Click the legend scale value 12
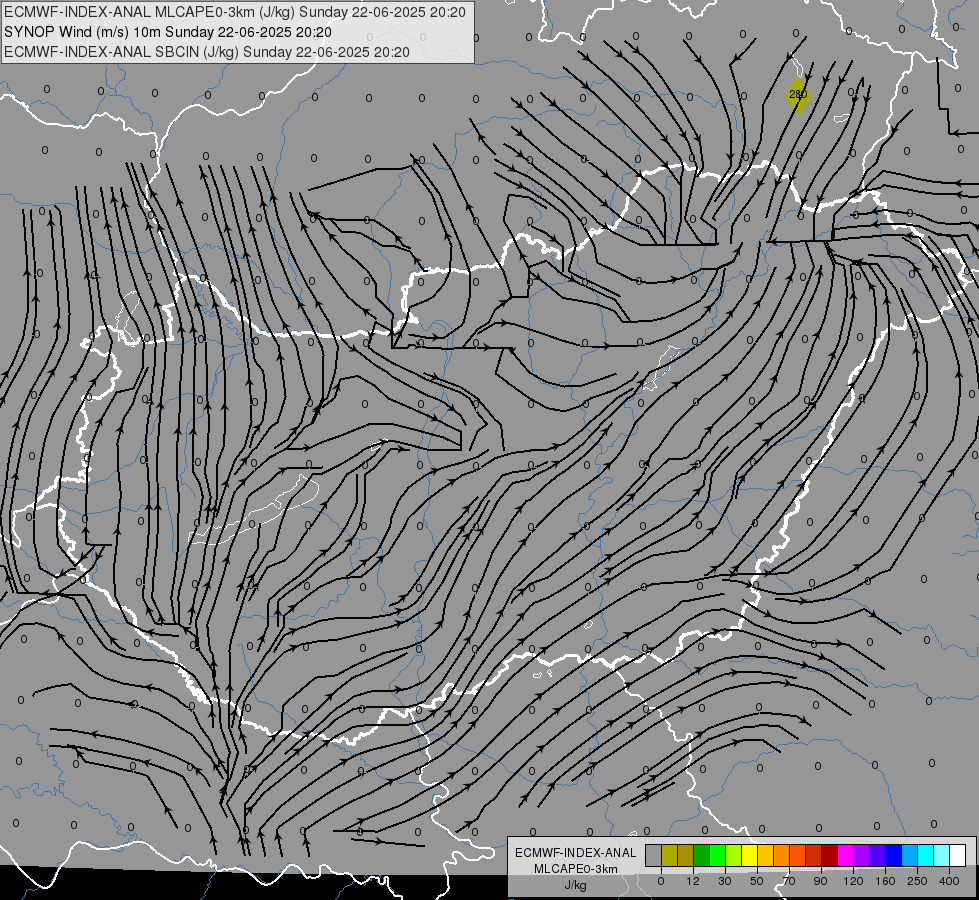Screen dimensions: 979x900 (x=692, y=881)
